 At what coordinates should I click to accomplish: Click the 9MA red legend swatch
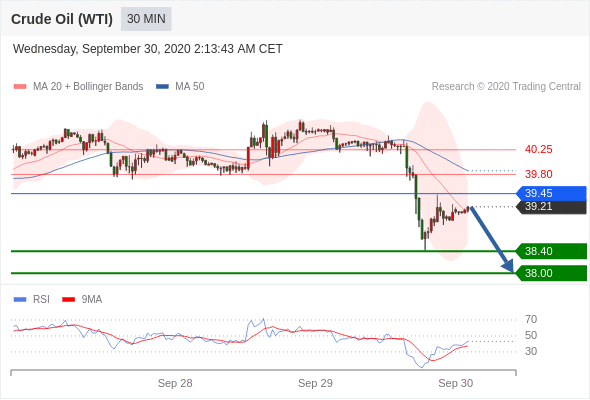[68, 300]
